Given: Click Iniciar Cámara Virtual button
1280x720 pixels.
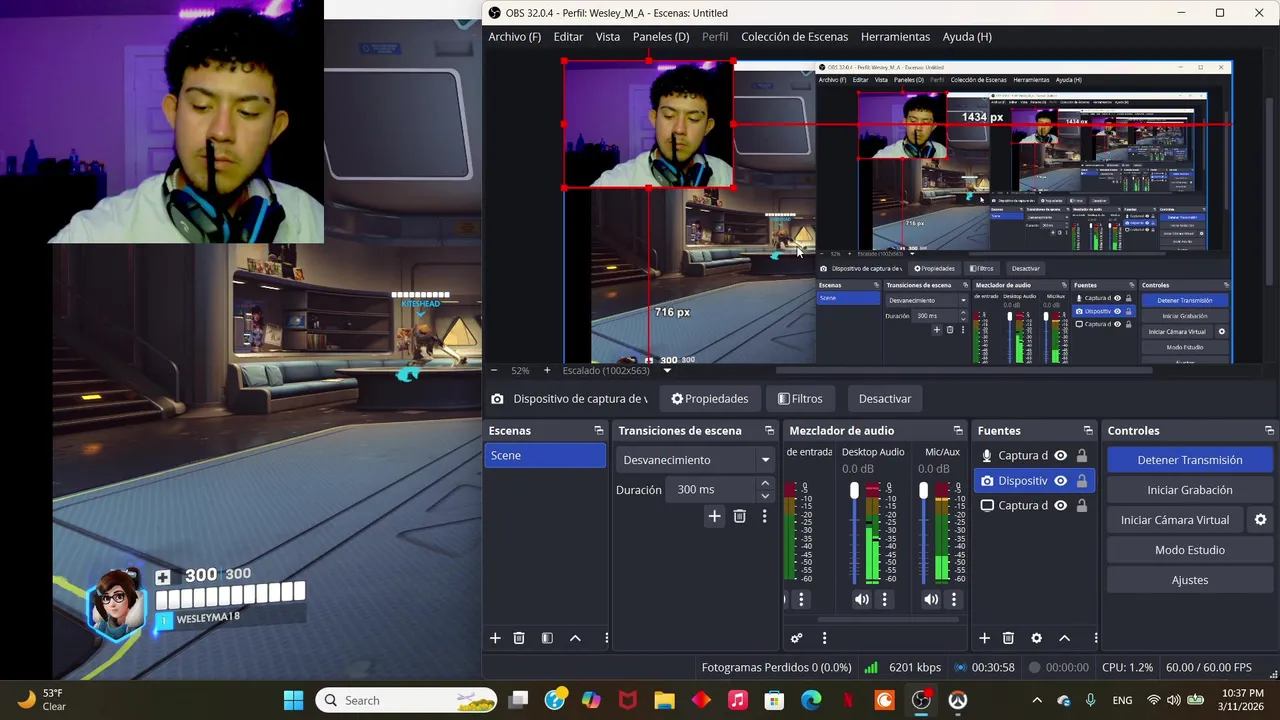Looking at the screenshot, I should [1175, 520].
